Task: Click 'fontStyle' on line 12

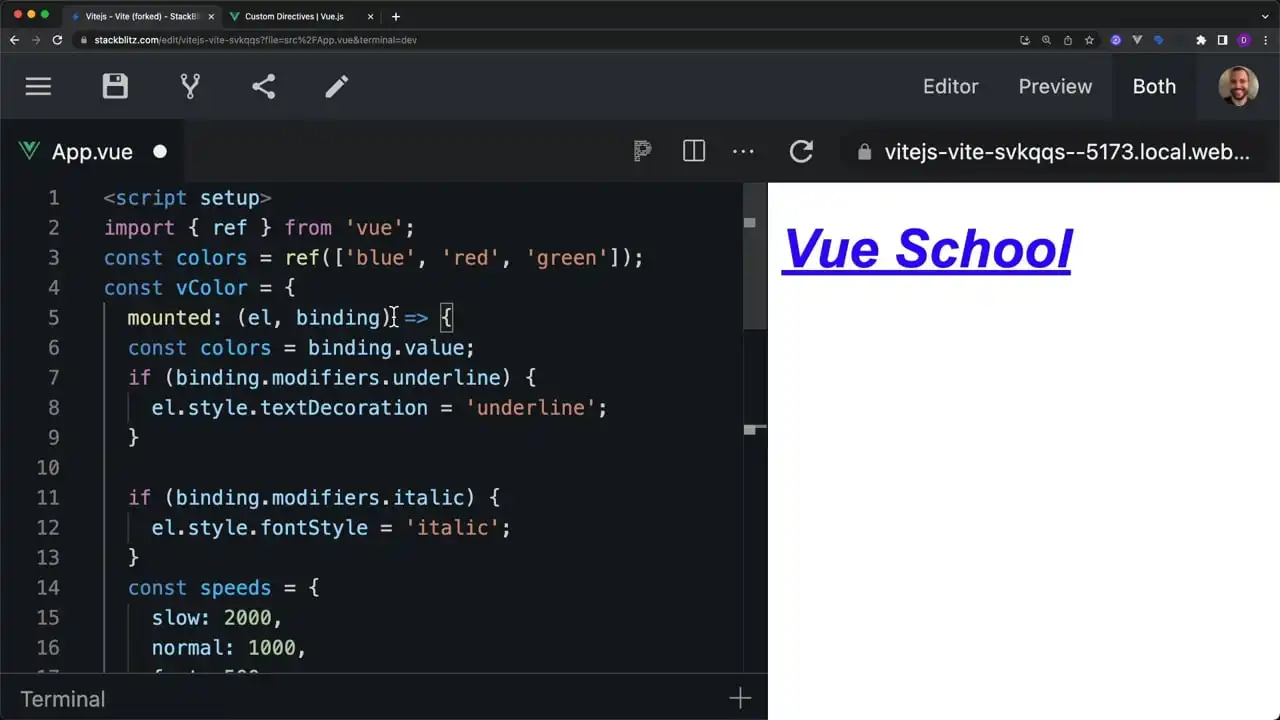Action: click(314, 527)
